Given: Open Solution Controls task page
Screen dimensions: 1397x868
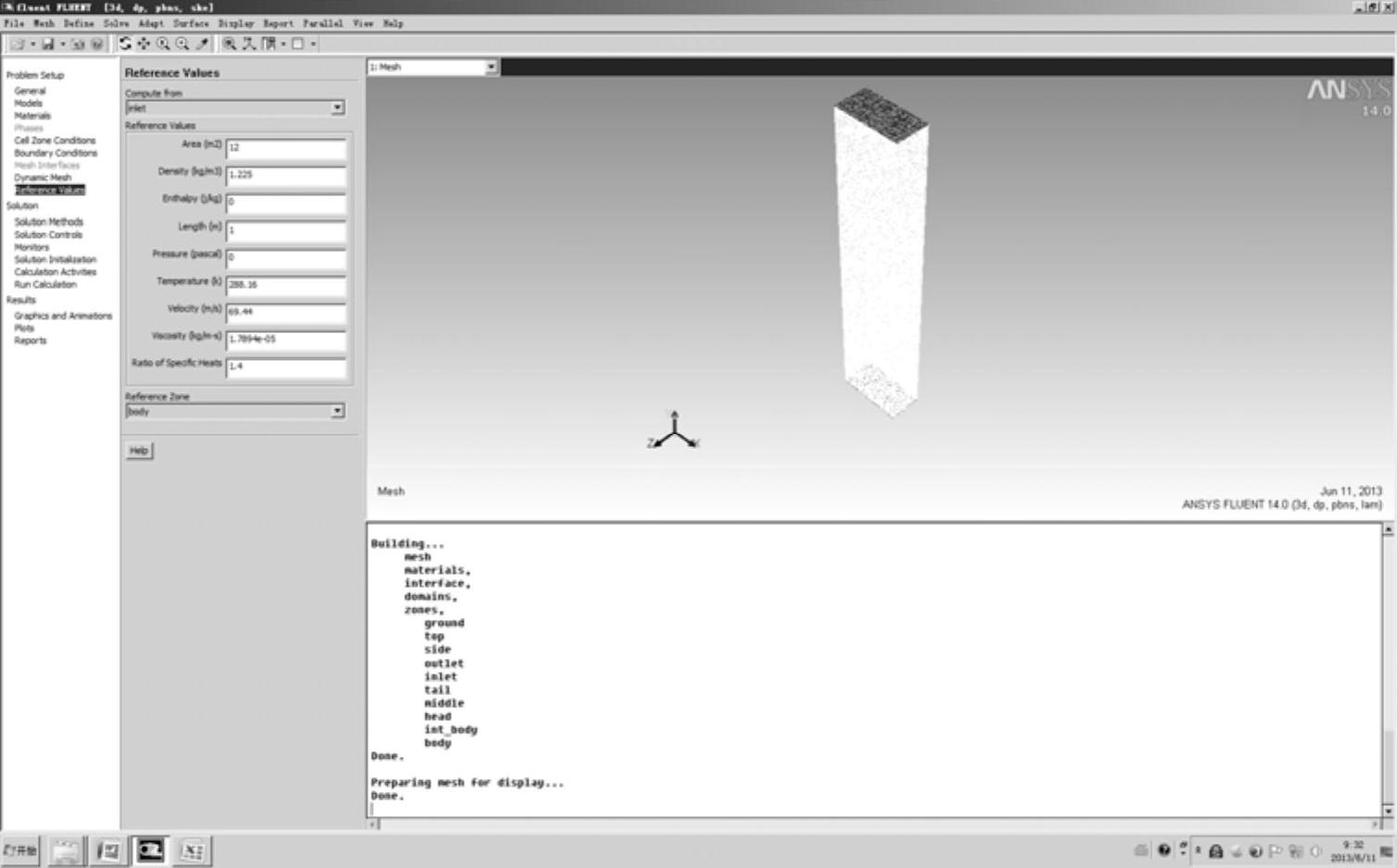Looking at the screenshot, I should [x=48, y=235].
